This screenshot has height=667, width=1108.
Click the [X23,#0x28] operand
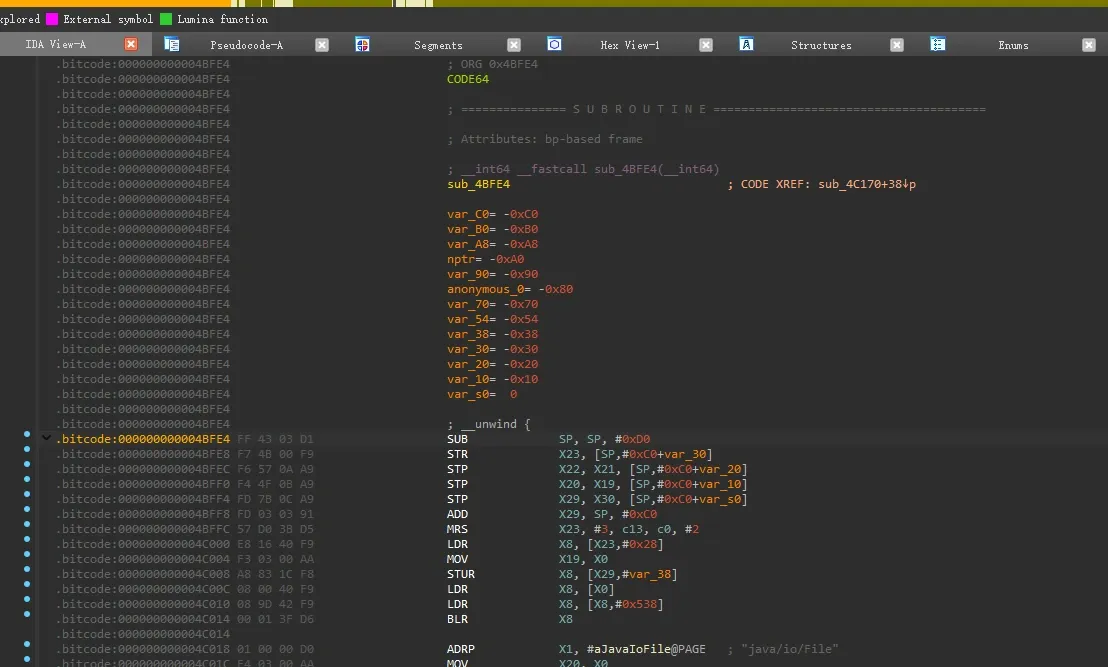click(x=625, y=544)
